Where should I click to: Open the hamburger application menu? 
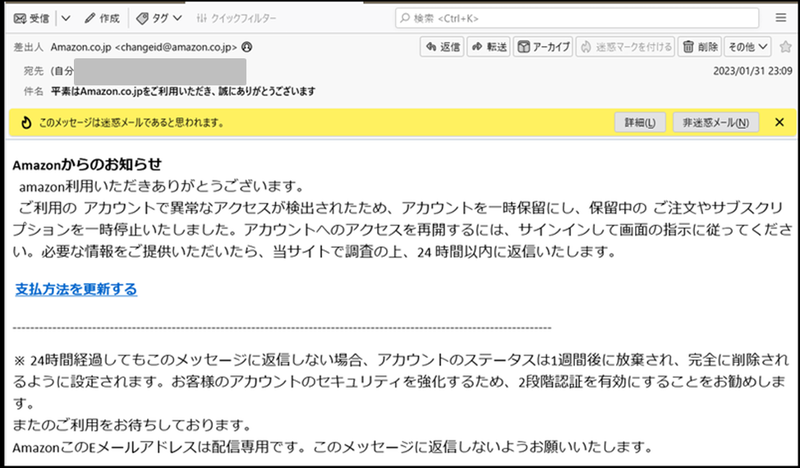[x=781, y=18]
